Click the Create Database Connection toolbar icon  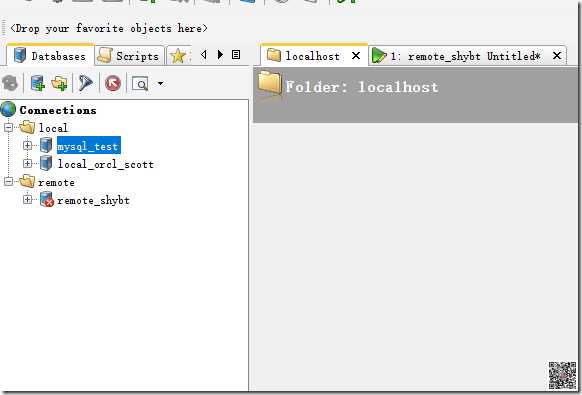(x=37, y=83)
